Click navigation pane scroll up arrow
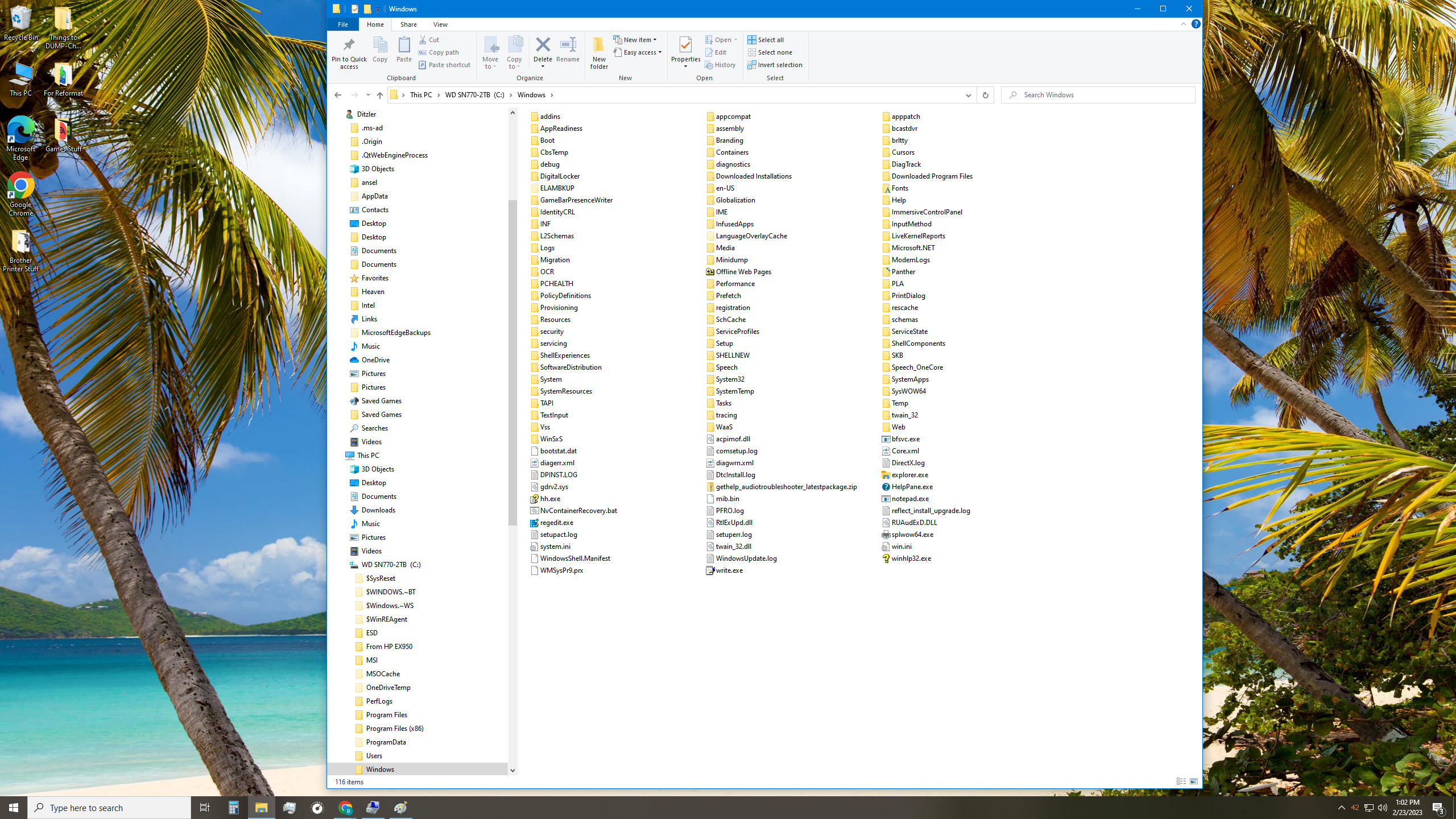The height and width of the screenshot is (819, 1456). 512,113
